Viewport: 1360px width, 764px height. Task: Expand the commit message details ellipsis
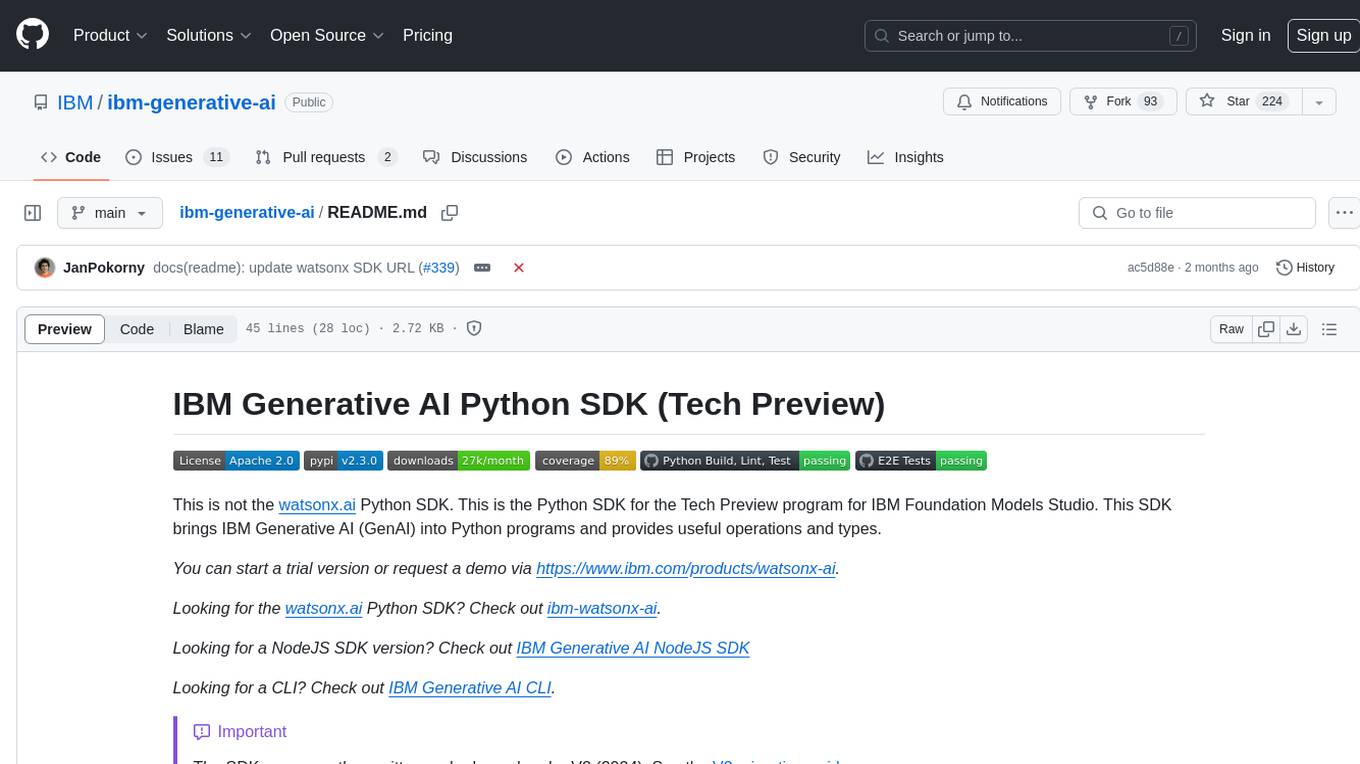482,268
